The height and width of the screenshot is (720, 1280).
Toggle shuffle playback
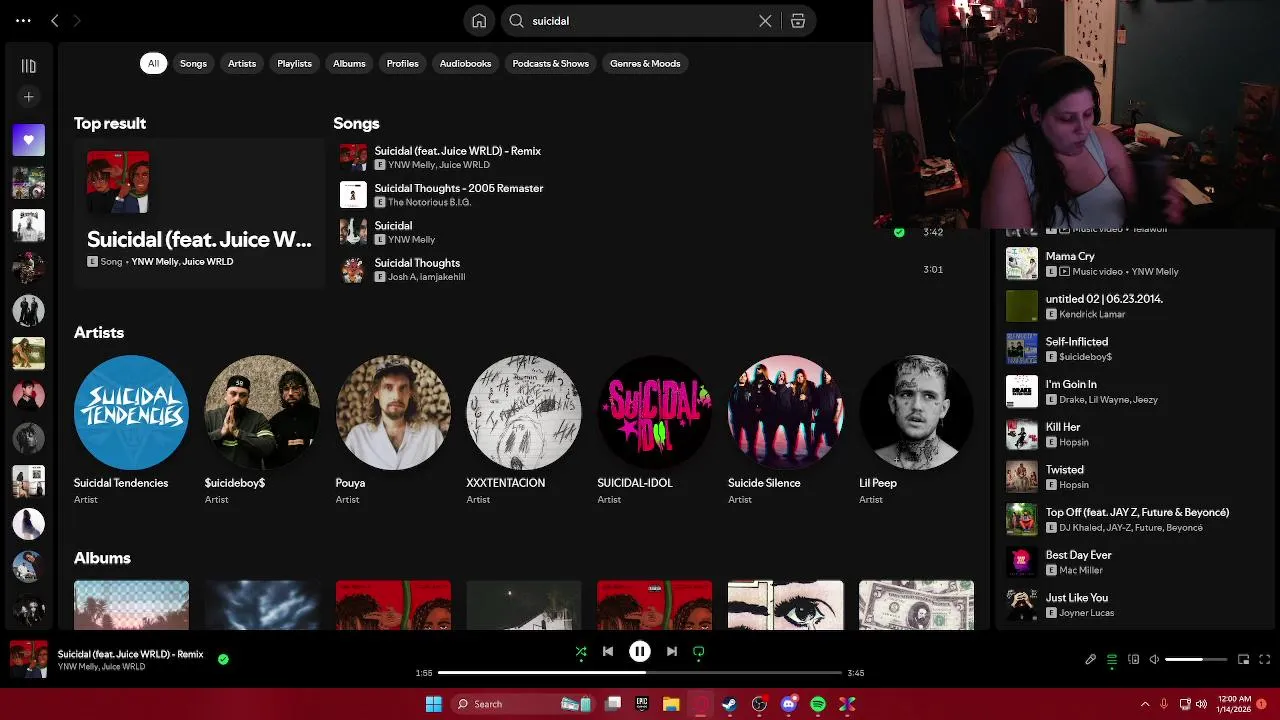pyautogui.click(x=581, y=651)
